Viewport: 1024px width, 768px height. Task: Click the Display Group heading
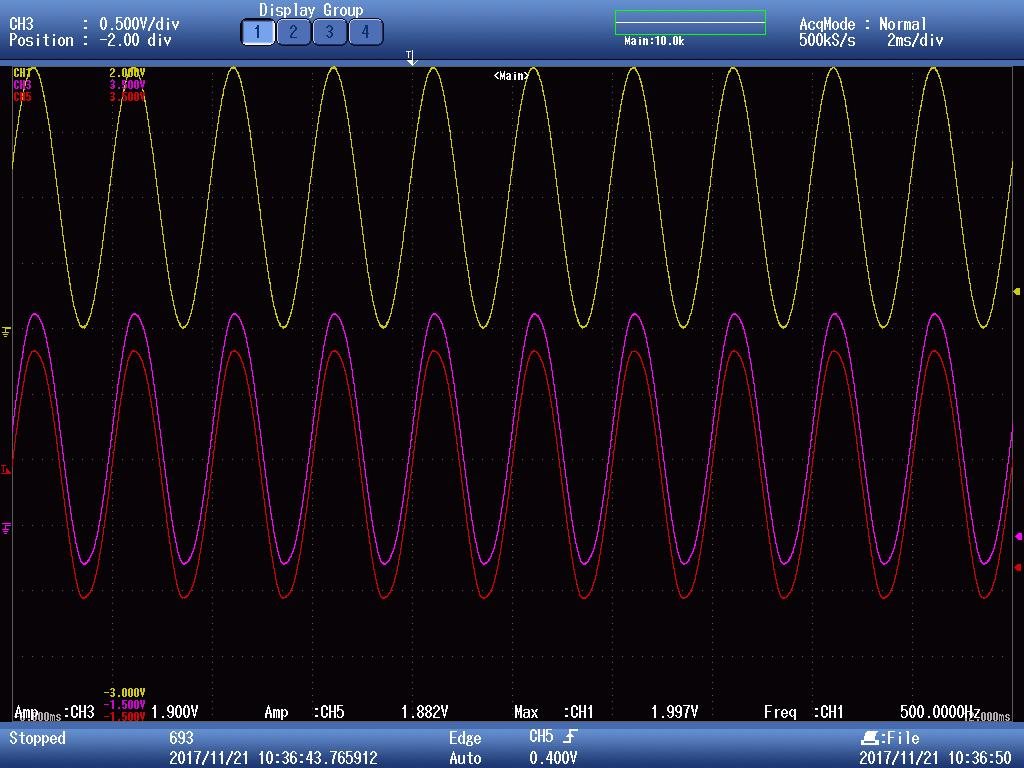[311, 10]
